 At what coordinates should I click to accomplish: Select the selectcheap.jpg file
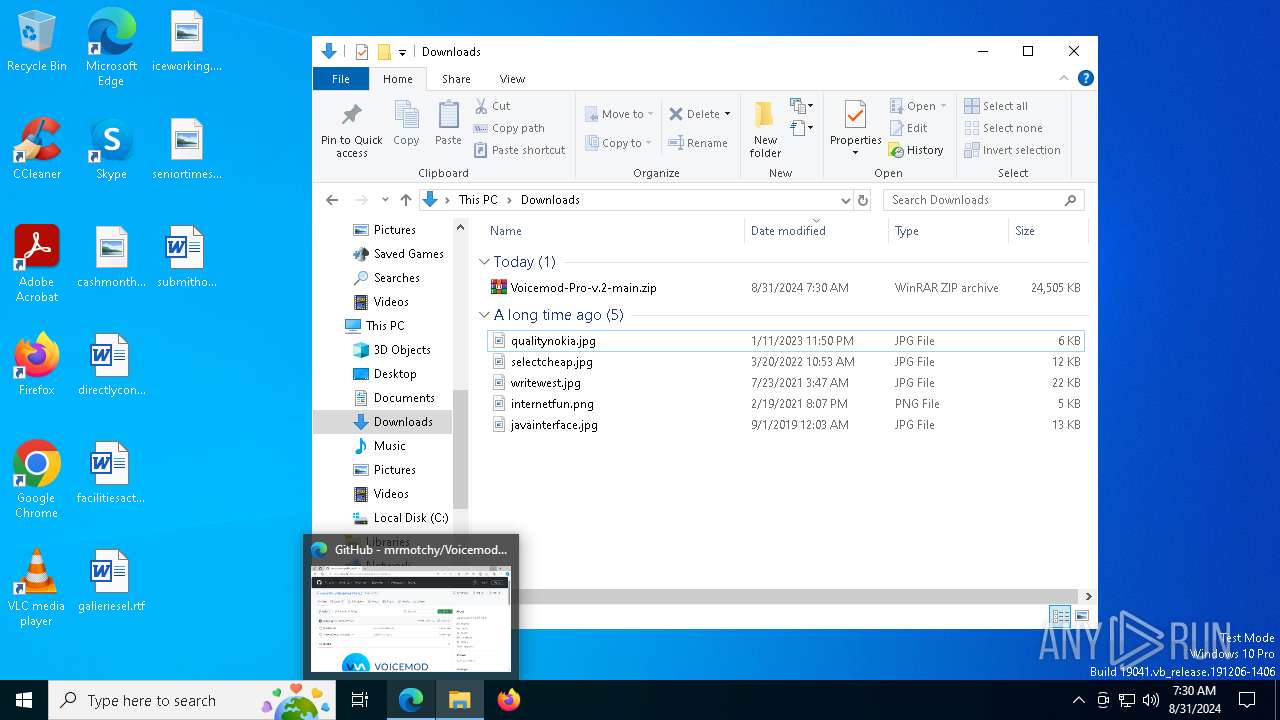pyautogui.click(x=784, y=362)
